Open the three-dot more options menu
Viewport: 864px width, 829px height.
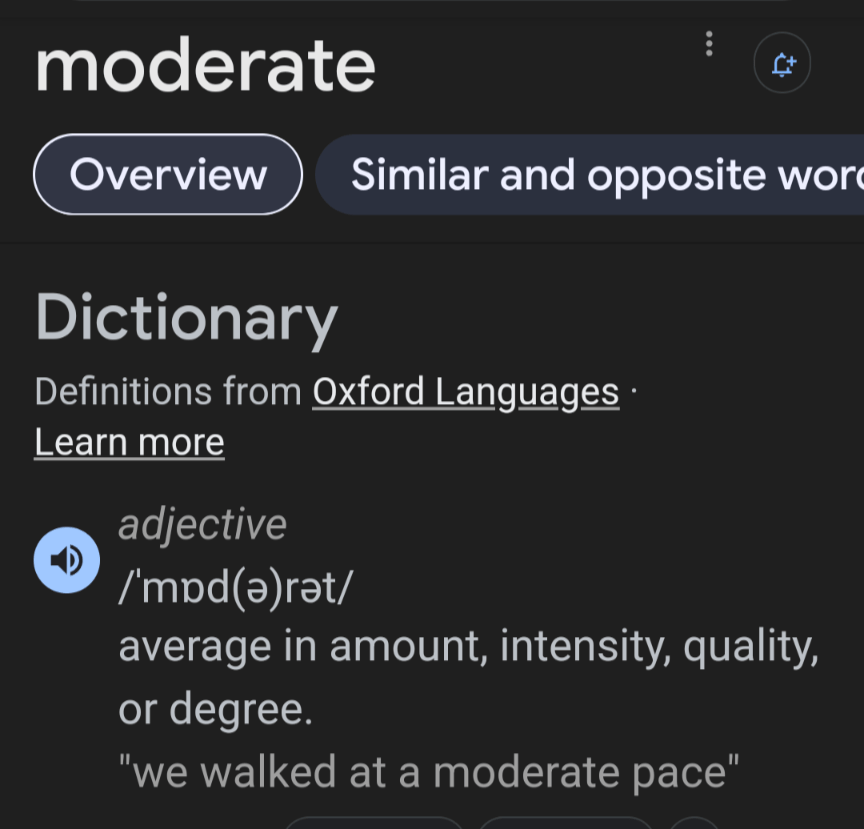point(709,43)
